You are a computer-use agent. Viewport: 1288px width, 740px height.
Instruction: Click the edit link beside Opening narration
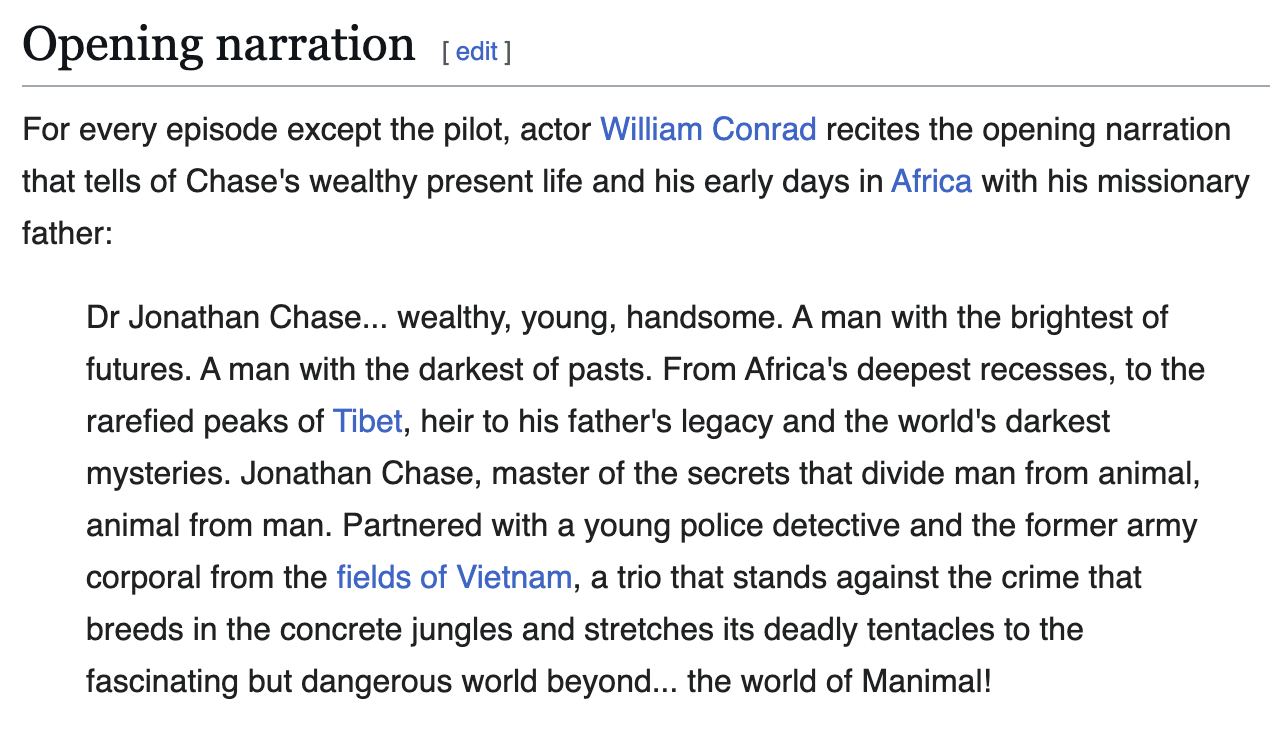pos(477,51)
